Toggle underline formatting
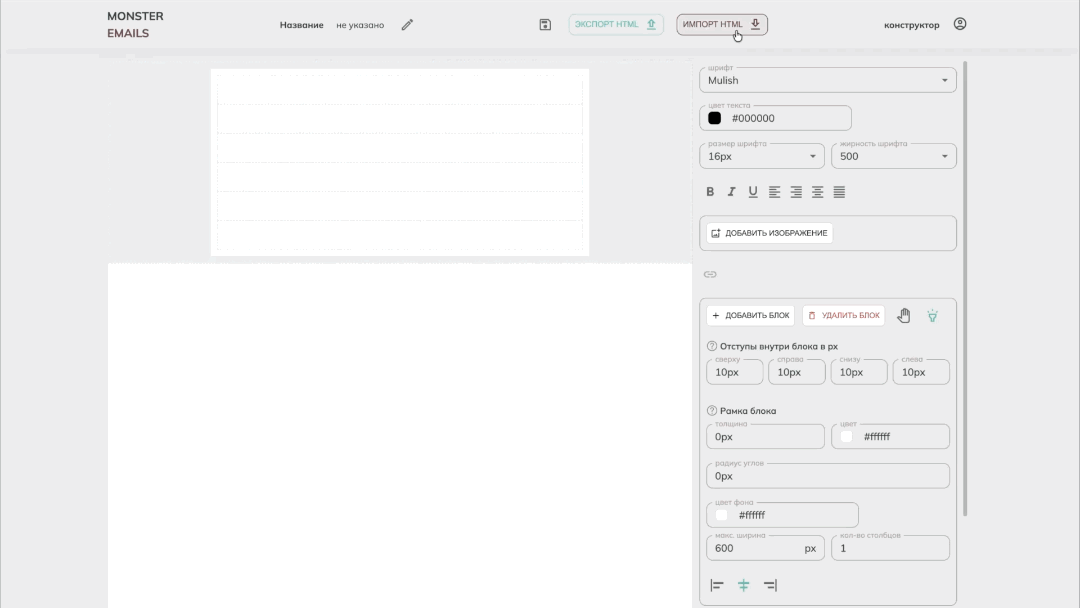1080x608 pixels. point(753,192)
